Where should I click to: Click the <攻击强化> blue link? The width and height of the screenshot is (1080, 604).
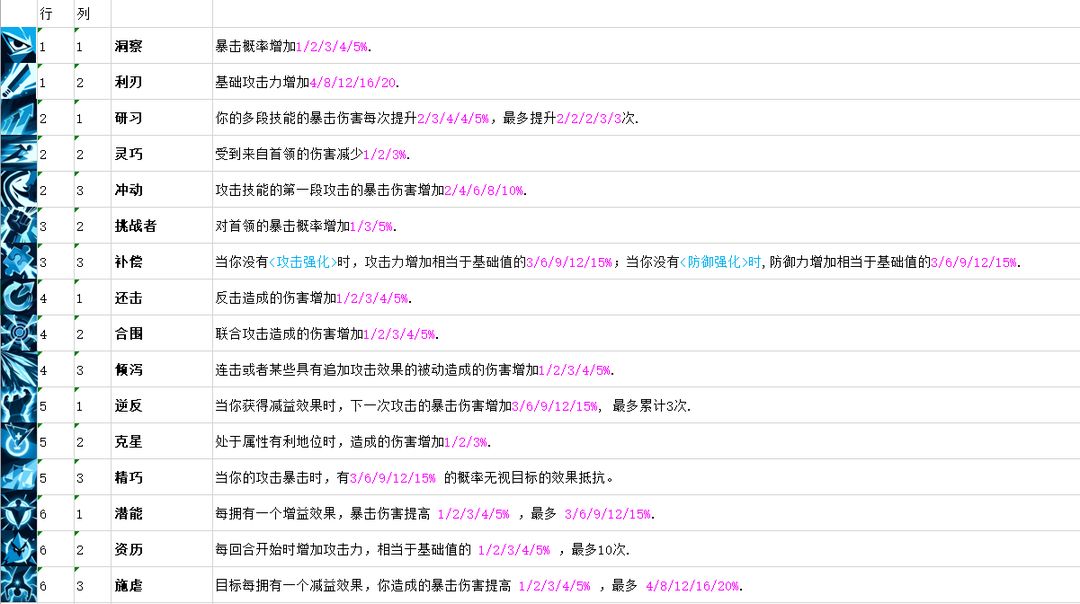click(x=303, y=262)
